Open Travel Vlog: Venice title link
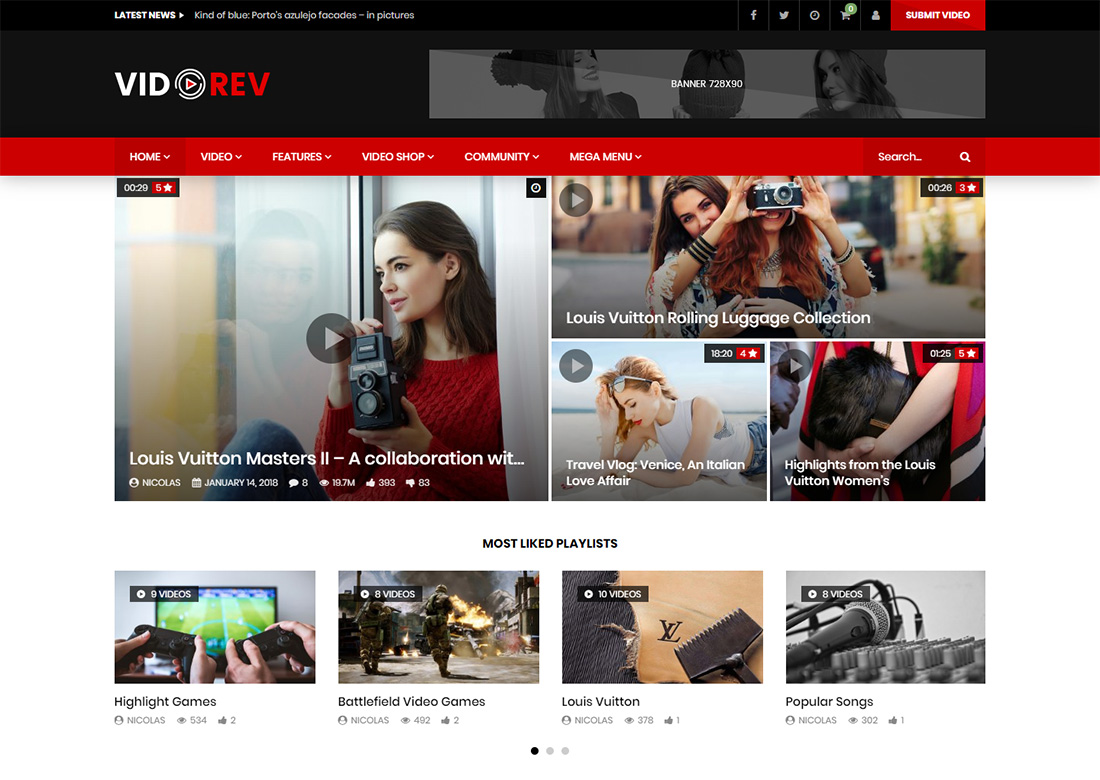1100x780 pixels. [655, 473]
